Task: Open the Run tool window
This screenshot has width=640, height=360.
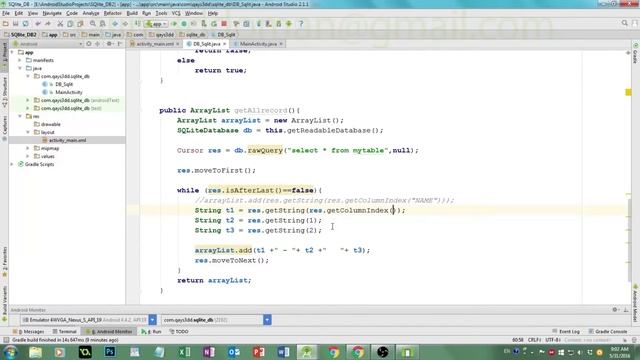Action: pyautogui.click(x=151, y=332)
